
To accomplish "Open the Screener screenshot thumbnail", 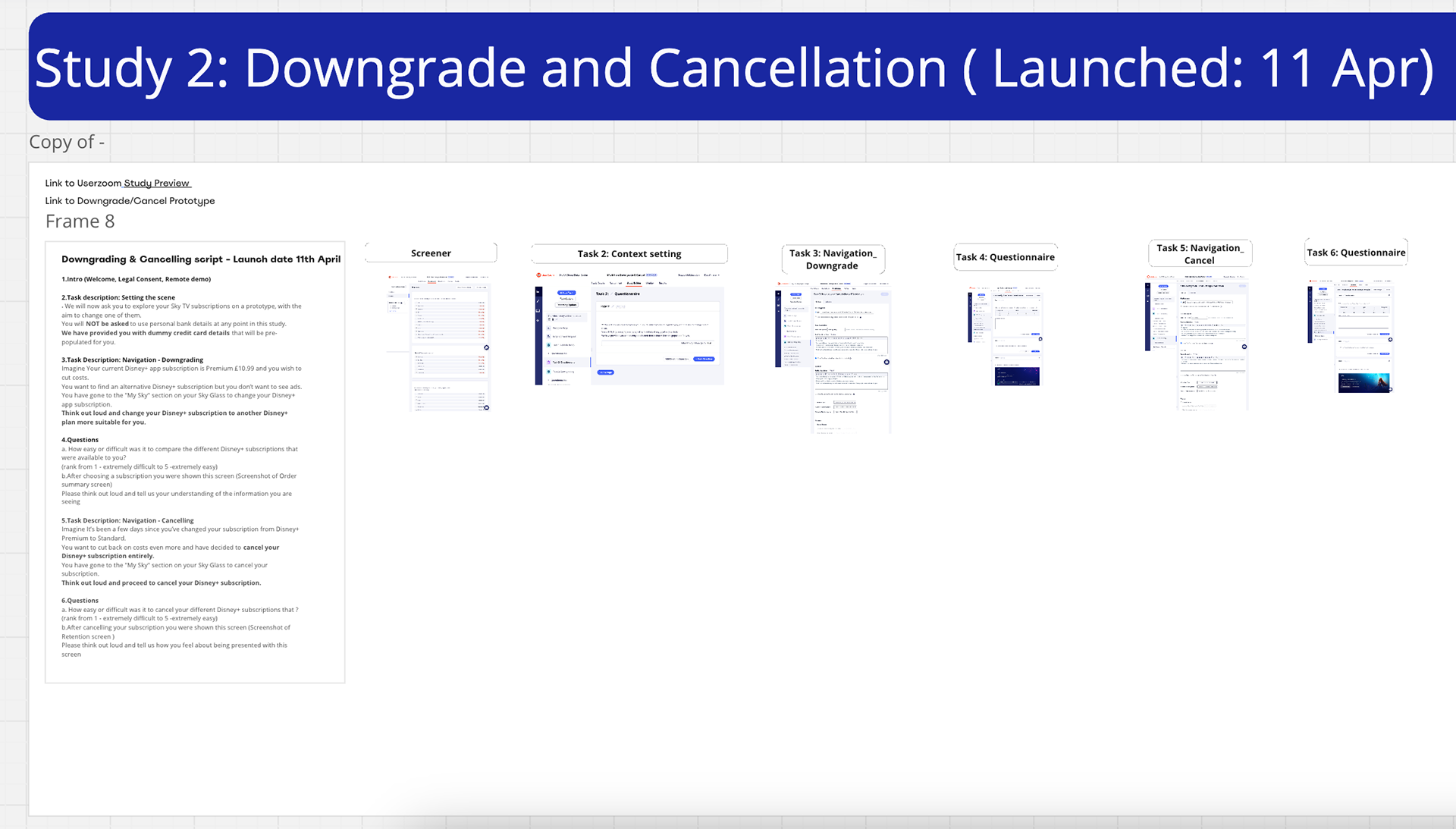I will (x=438, y=342).
